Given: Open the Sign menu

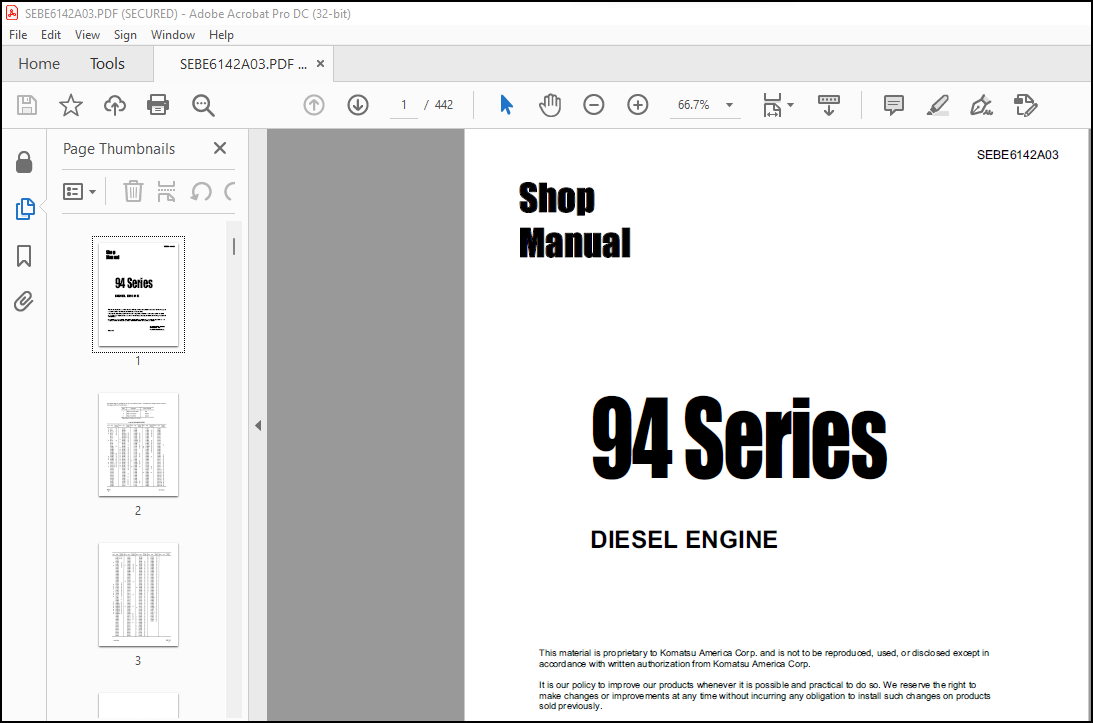Looking at the screenshot, I should click(x=125, y=35).
